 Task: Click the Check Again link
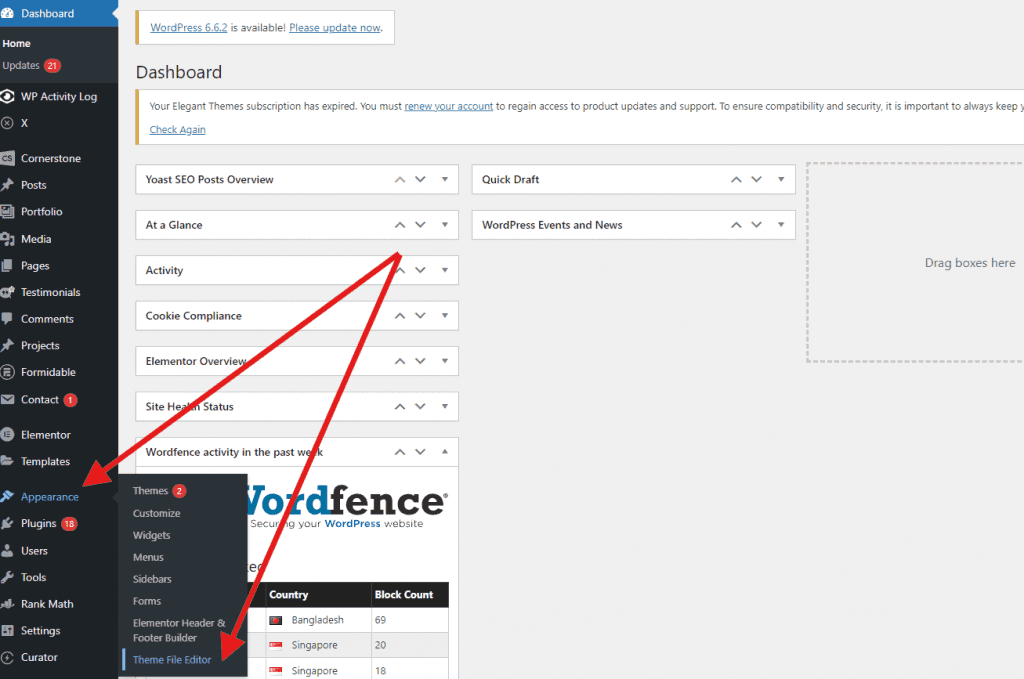(x=177, y=129)
